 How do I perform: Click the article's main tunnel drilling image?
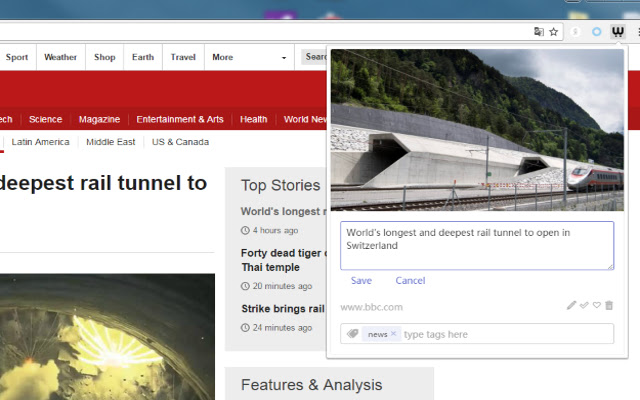(107, 337)
